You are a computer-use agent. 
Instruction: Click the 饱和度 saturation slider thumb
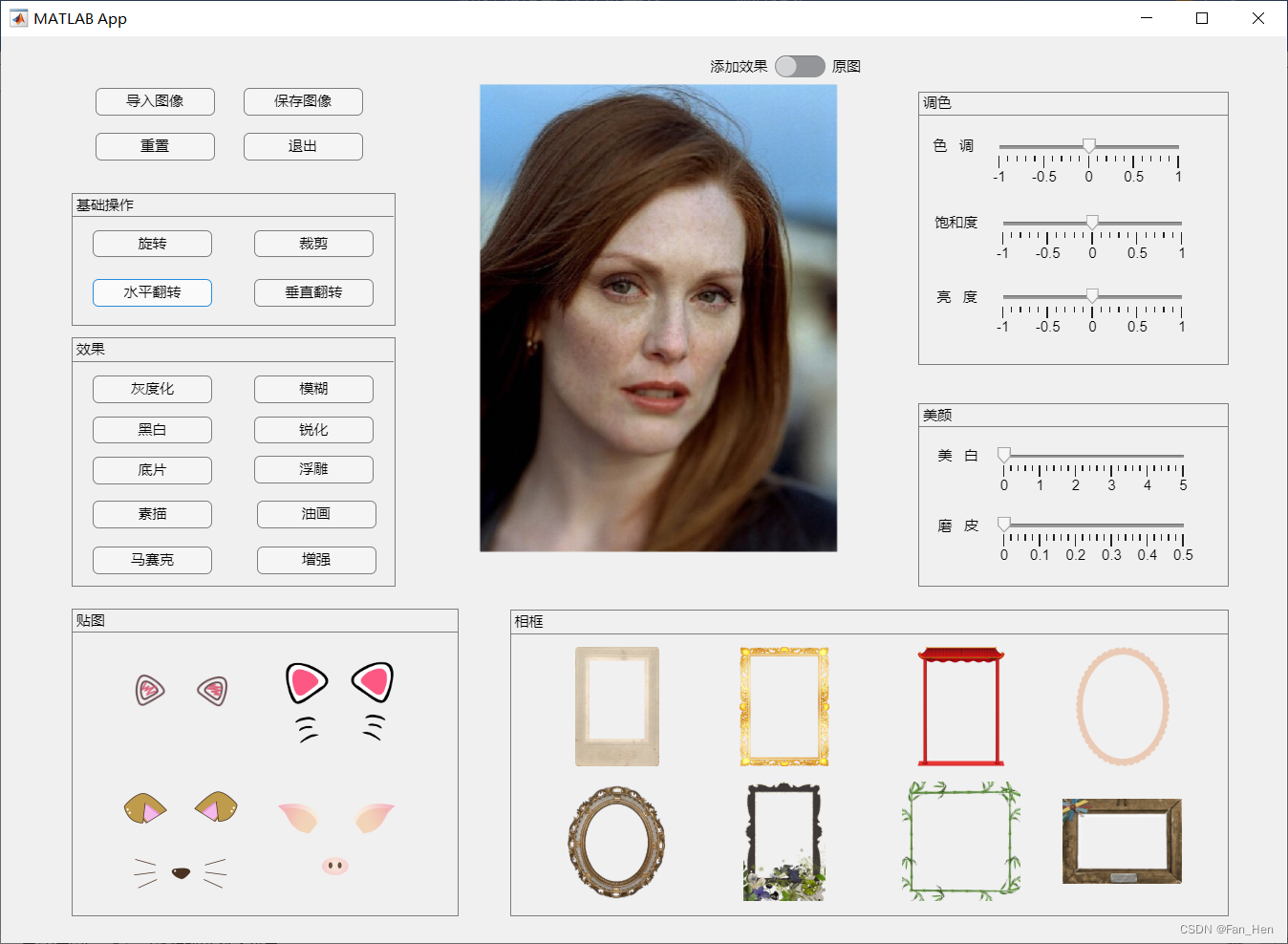tap(1092, 223)
